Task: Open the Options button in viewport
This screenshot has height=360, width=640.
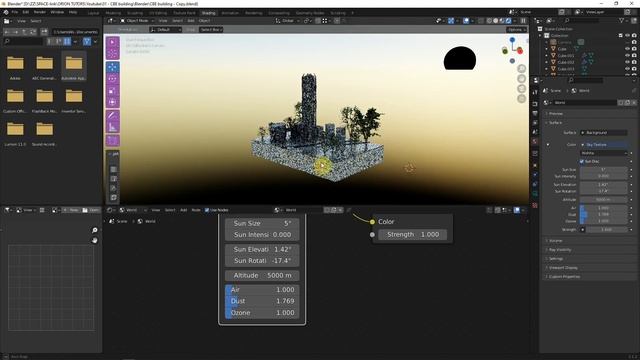Action: click(516, 29)
